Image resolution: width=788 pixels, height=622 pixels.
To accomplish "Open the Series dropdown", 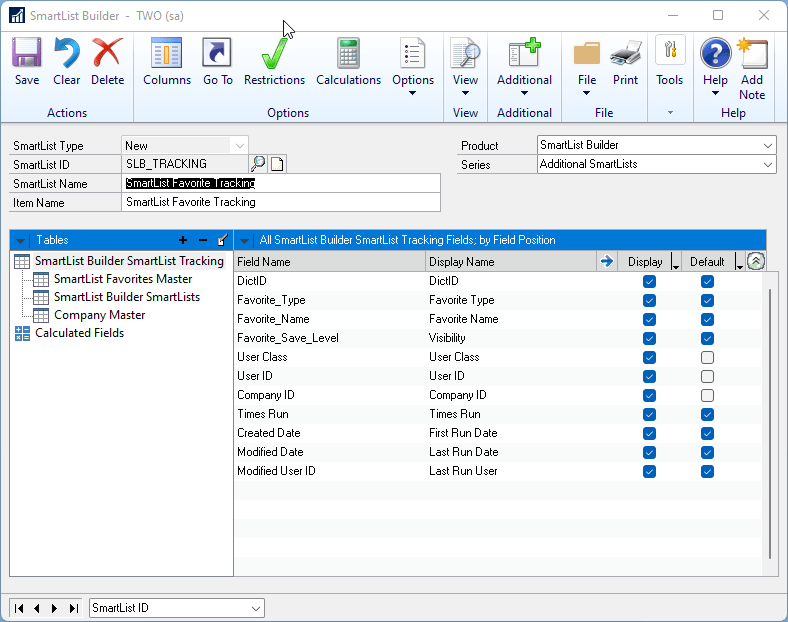I will click(767, 164).
